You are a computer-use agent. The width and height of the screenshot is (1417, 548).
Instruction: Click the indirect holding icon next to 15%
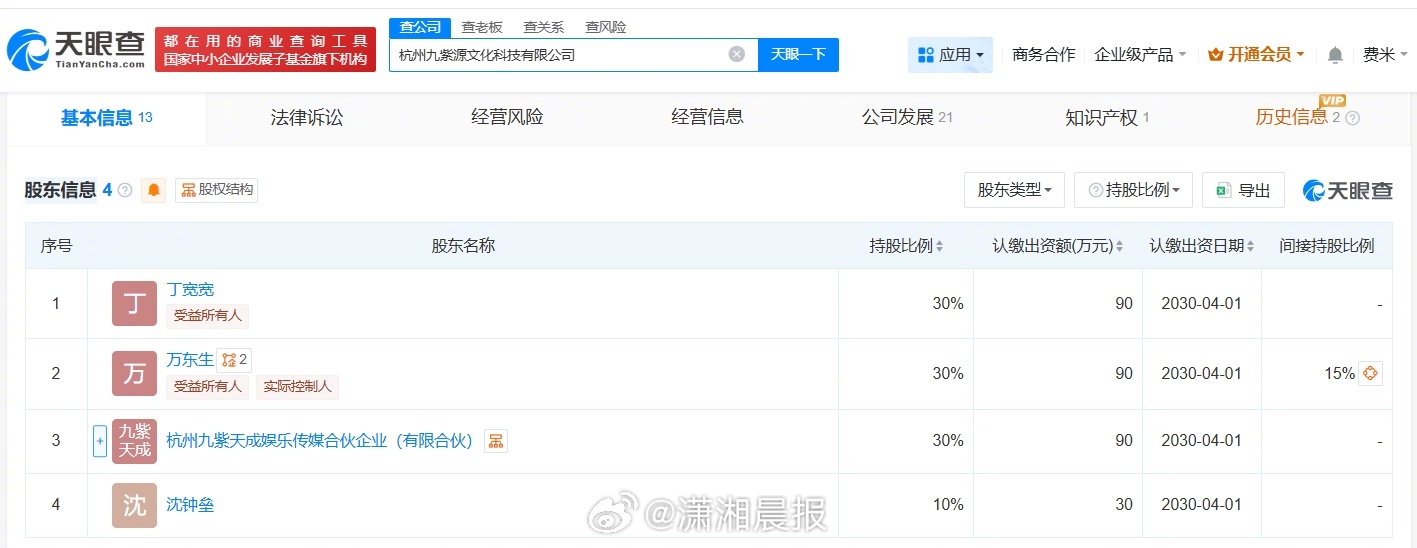click(1371, 374)
